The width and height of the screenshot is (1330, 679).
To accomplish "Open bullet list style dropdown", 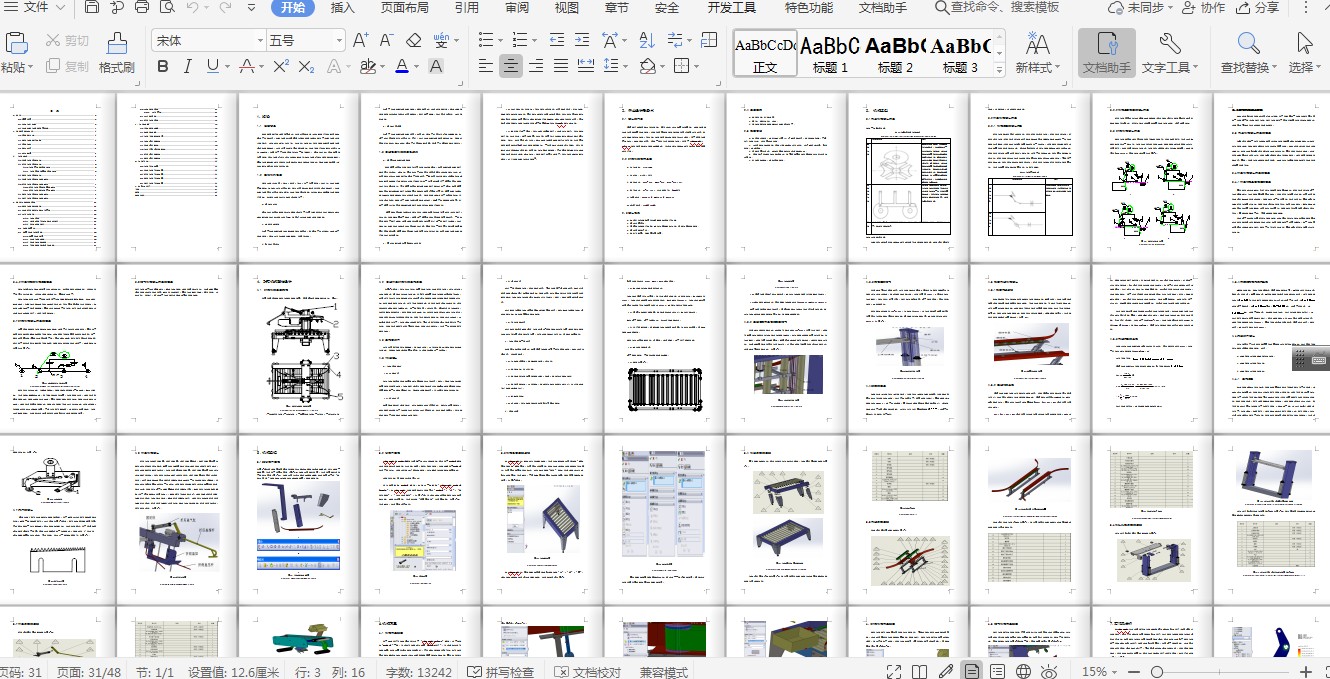I will coord(500,41).
